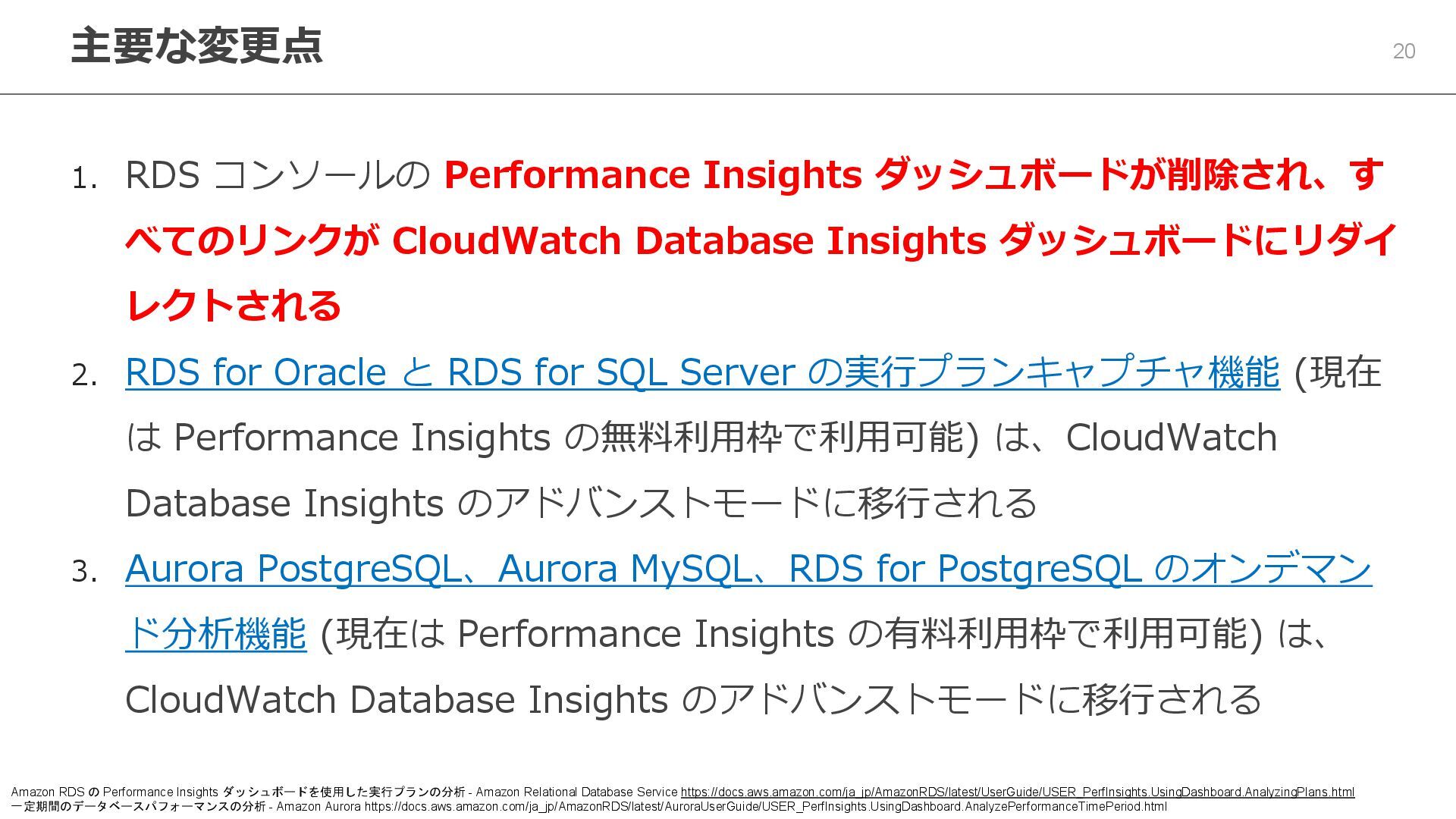The width and height of the screenshot is (1456, 819).
Task: Open the Aurora PostgreSQL オンデマンド分析機能 link
Action: click(747, 569)
